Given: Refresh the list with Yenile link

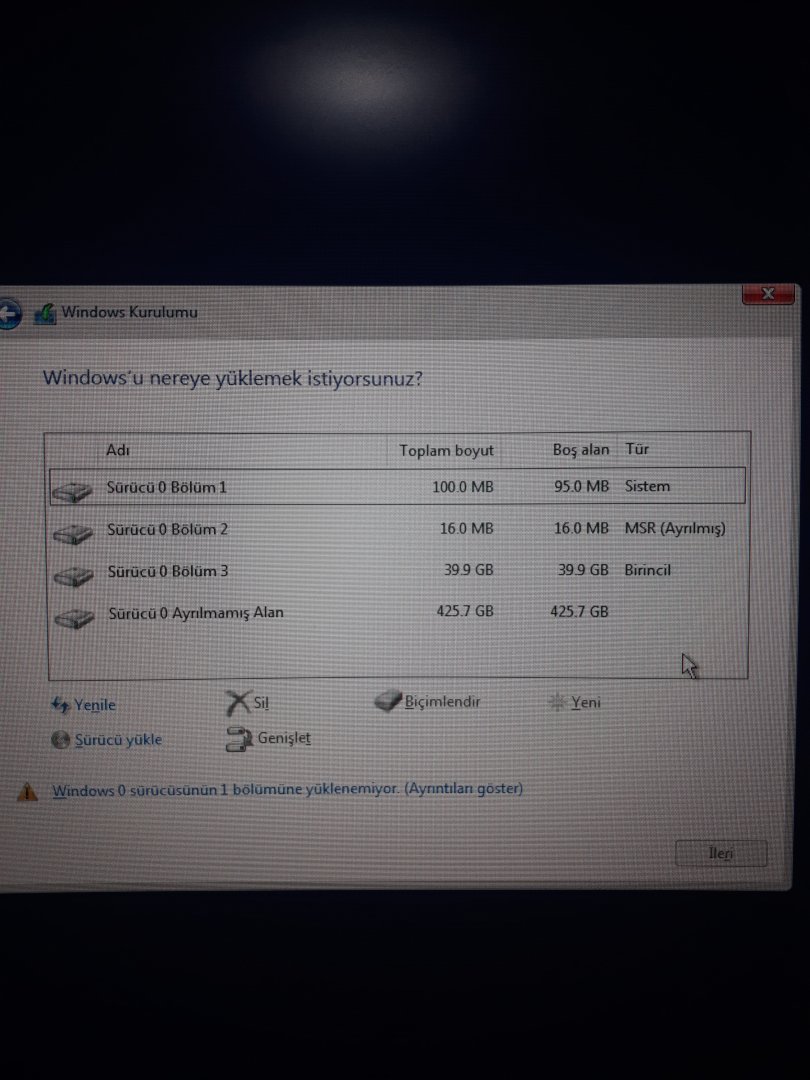Looking at the screenshot, I should [95, 705].
